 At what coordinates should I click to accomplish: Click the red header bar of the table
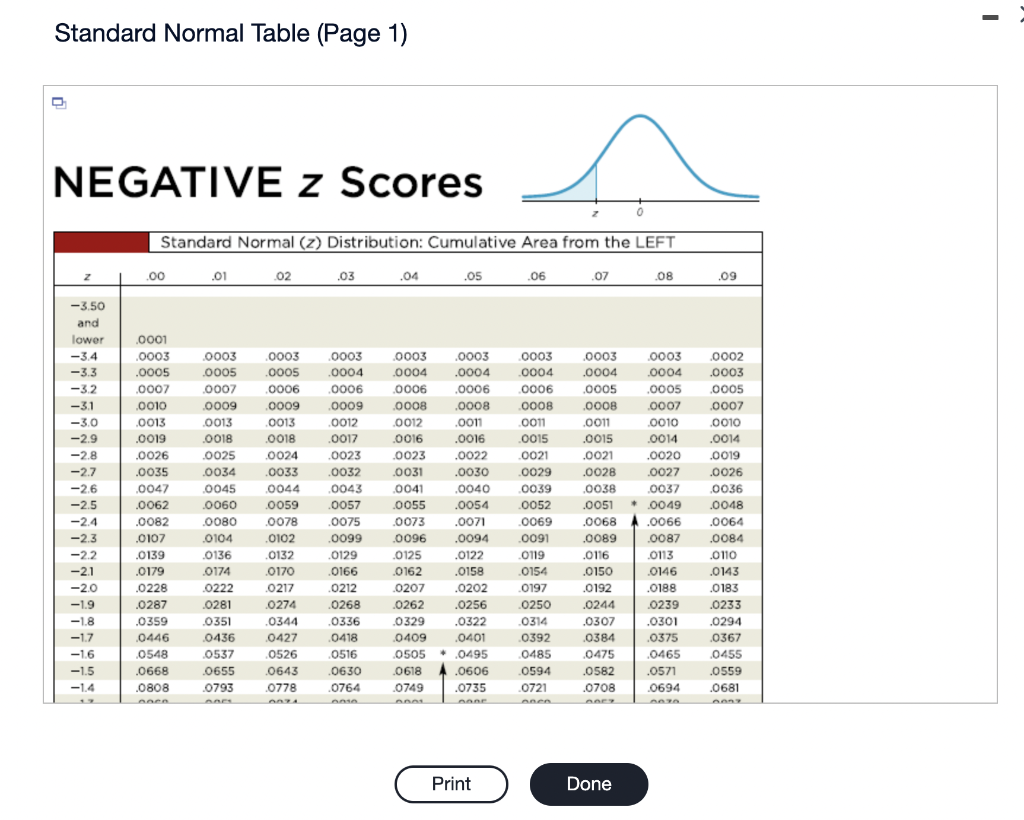(99, 241)
